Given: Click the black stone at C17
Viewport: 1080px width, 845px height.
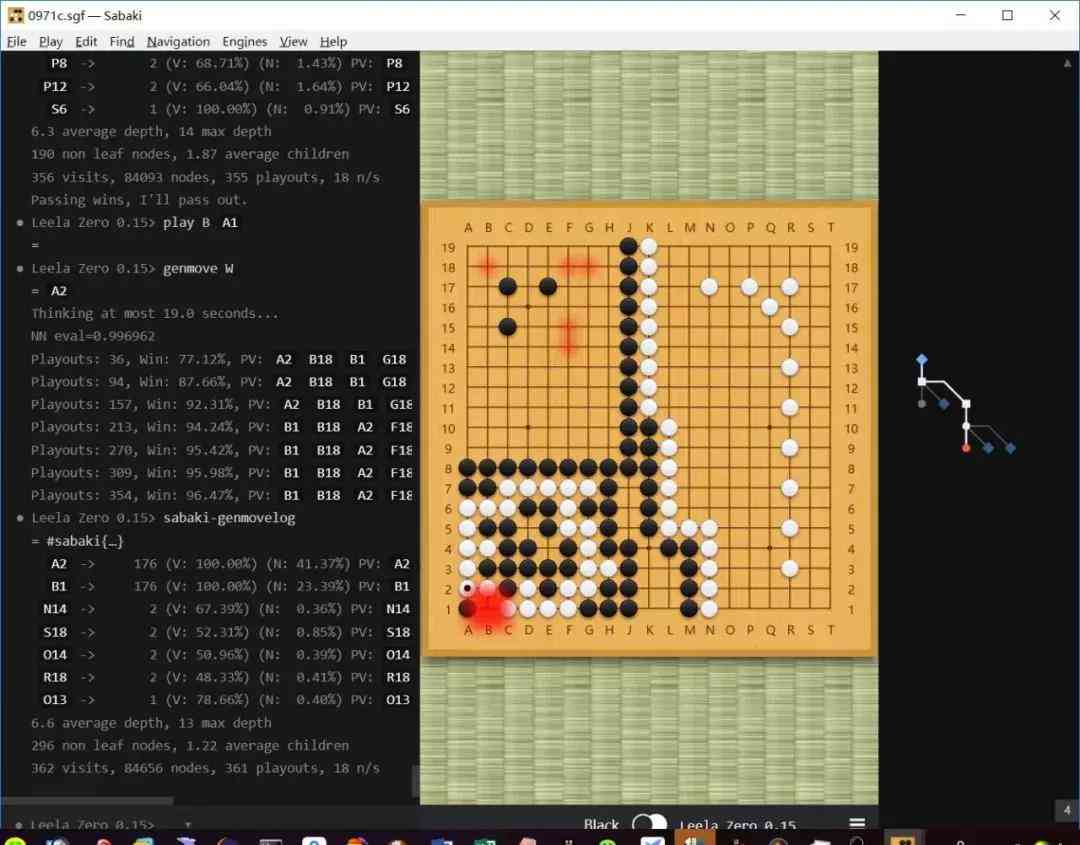Looking at the screenshot, I should pyautogui.click(x=508, y=286).
